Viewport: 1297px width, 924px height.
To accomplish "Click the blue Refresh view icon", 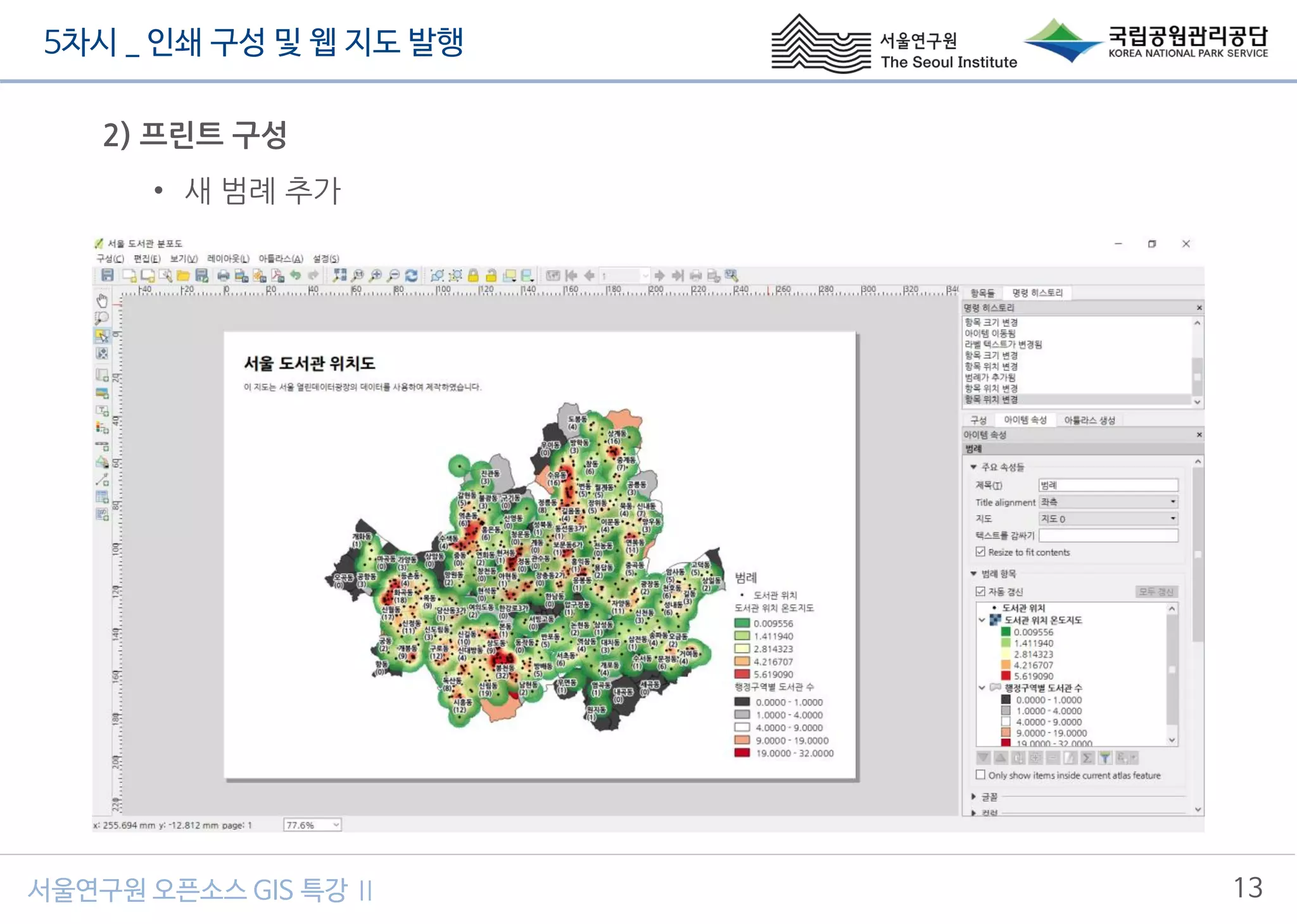I will click(x=411, y=275).
